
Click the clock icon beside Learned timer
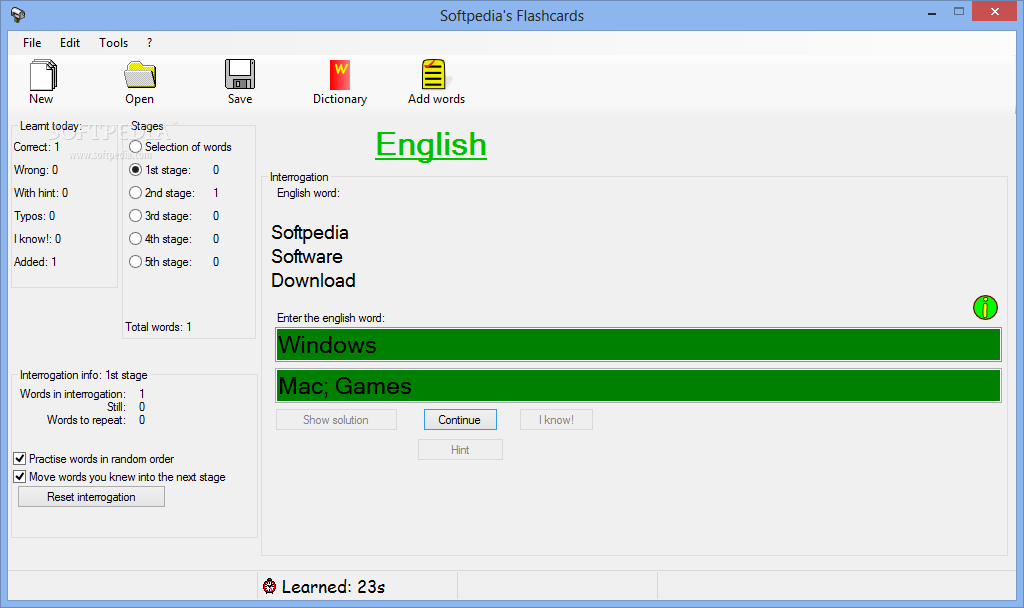[269, 586]
